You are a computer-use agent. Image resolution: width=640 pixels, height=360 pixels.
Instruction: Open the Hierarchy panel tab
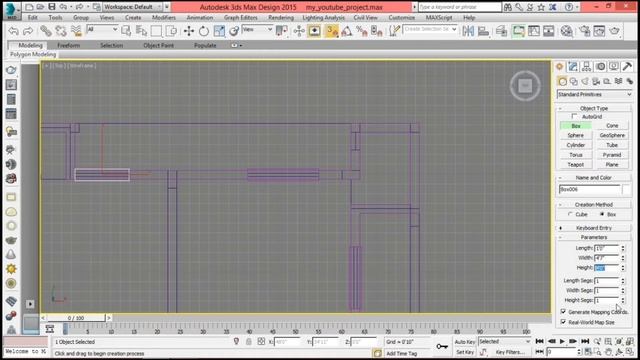click(587, 67)
